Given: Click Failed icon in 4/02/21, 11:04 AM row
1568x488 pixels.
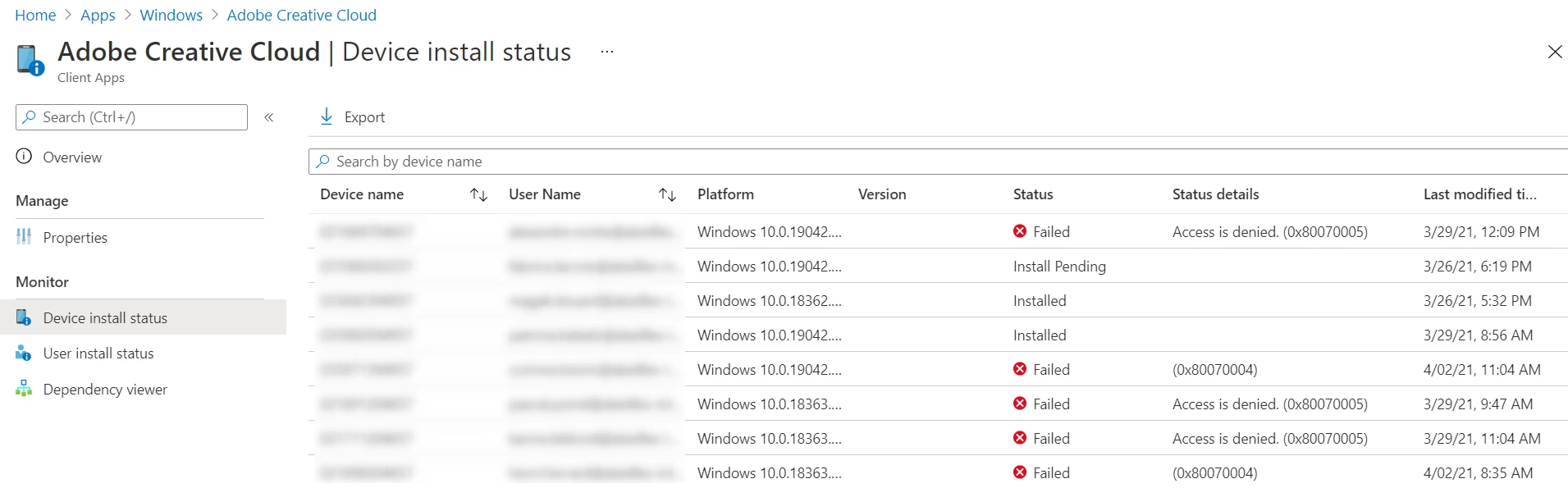Looking at the screenshot, I should 1020,369.
